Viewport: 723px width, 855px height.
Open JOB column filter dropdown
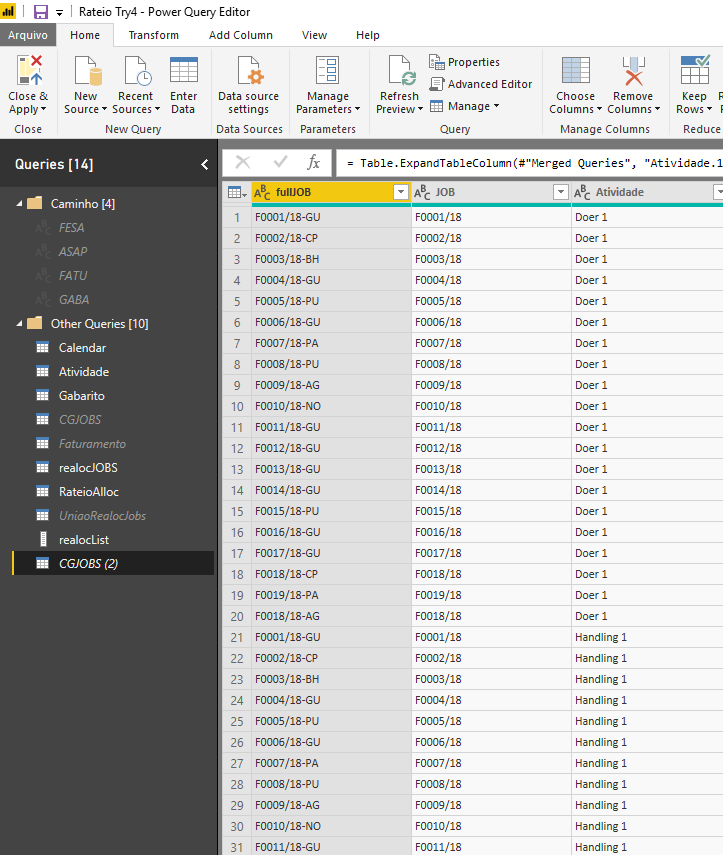click(x=561, y=192)
